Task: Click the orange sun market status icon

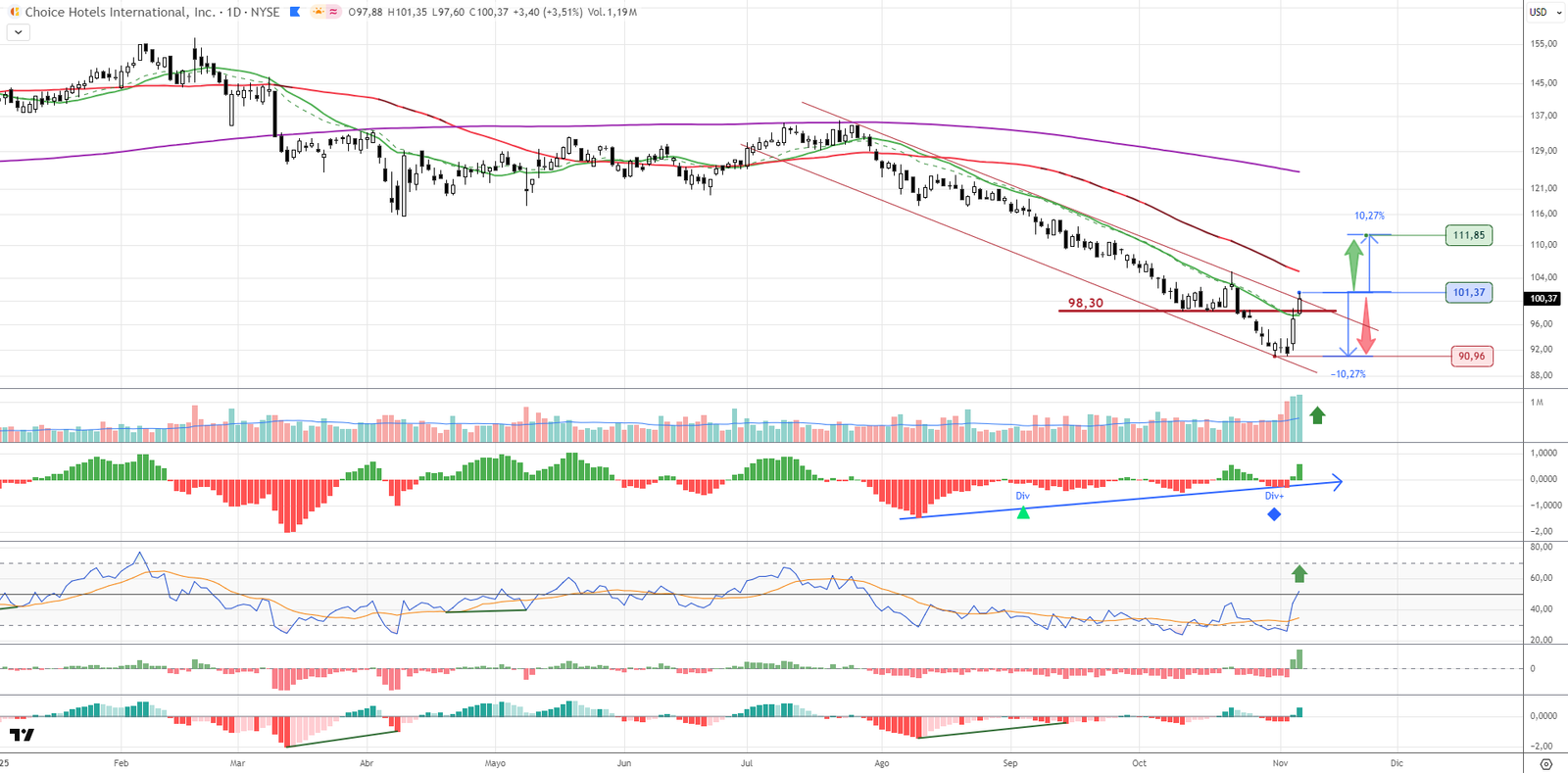Action: (318, 12)
